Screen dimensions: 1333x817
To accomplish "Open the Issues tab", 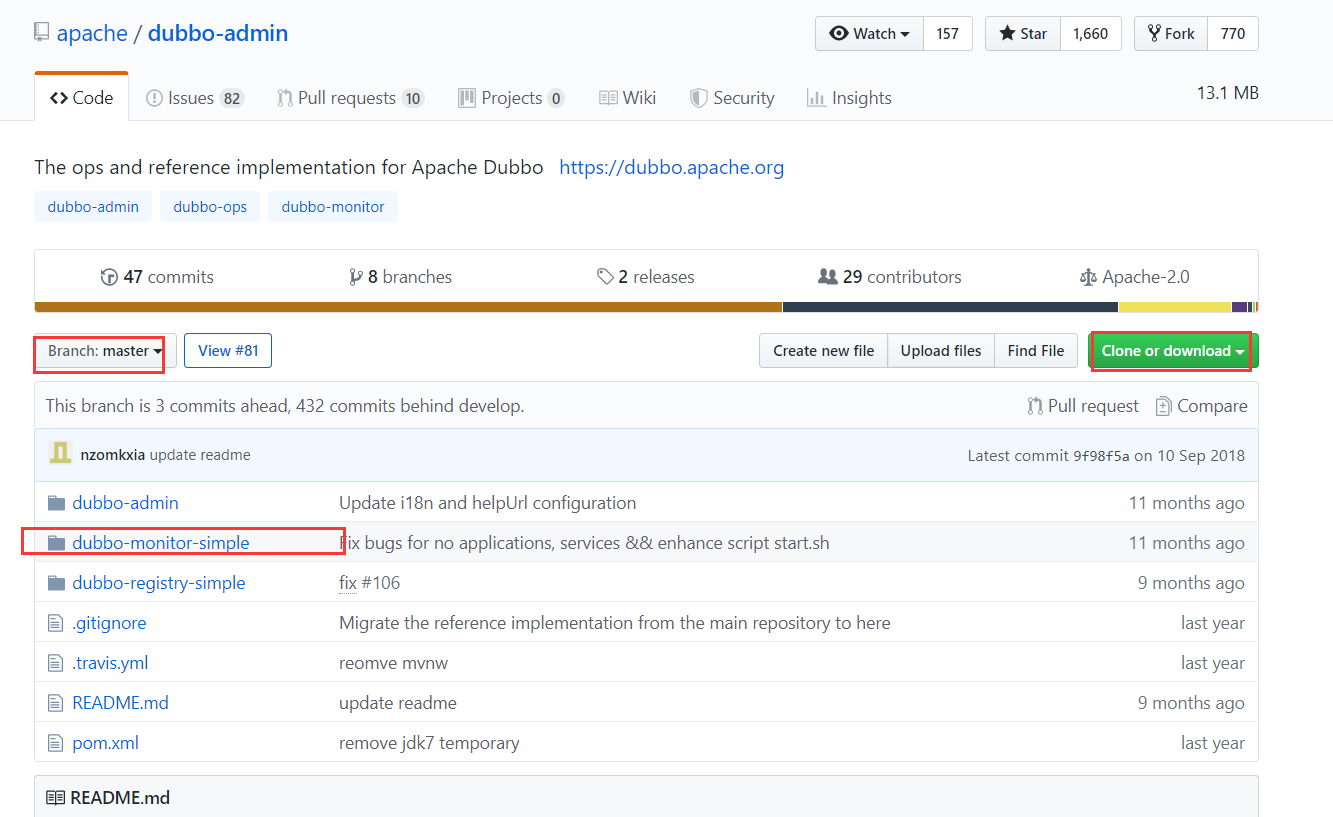I will point(195,98).
